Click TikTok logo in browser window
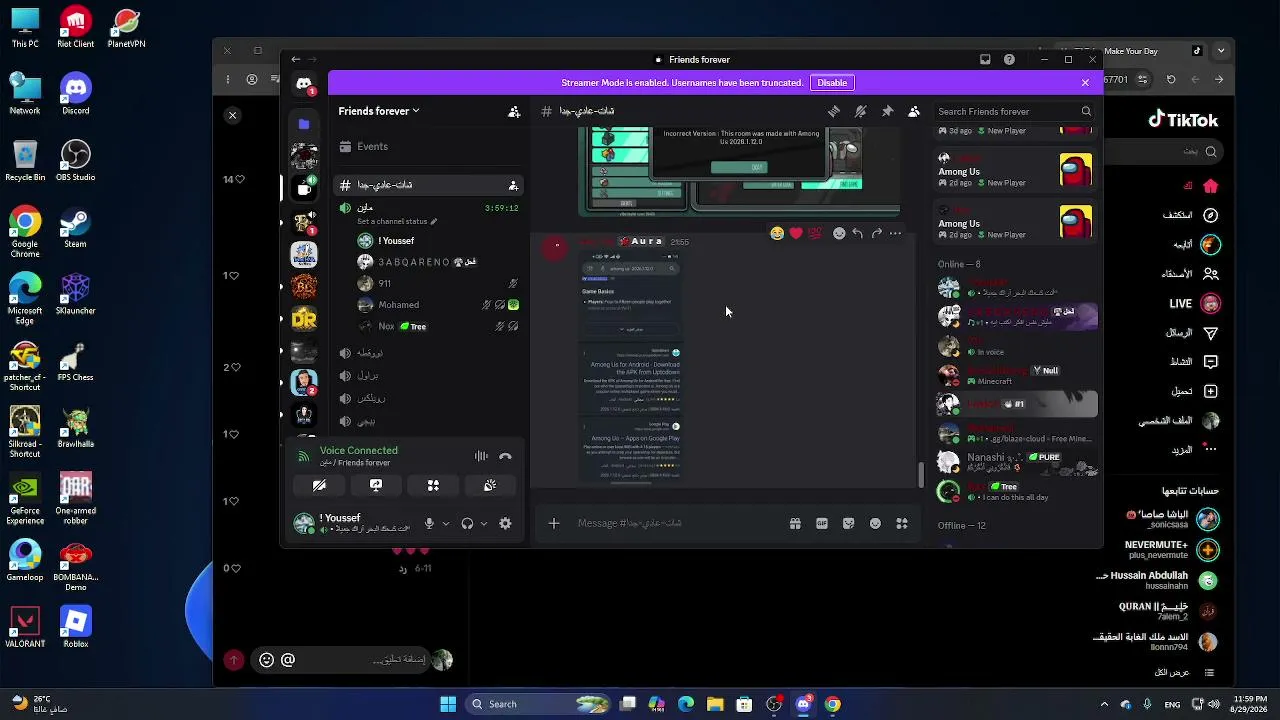This screenshot has width=1280, height=720. 1183,120
